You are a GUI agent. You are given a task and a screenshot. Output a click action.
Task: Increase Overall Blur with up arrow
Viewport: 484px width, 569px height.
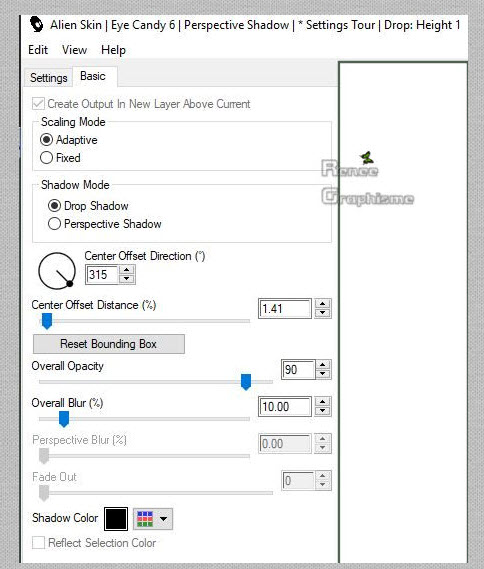(x=323, y=402)
